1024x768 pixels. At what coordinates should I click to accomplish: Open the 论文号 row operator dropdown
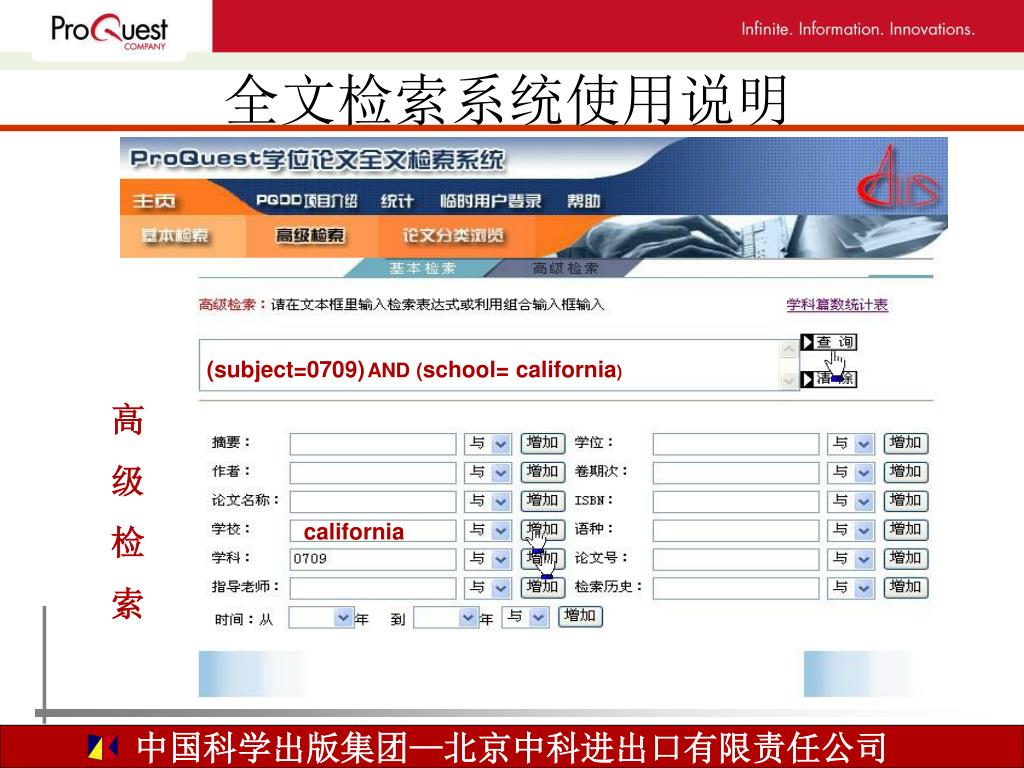point(851,559)
